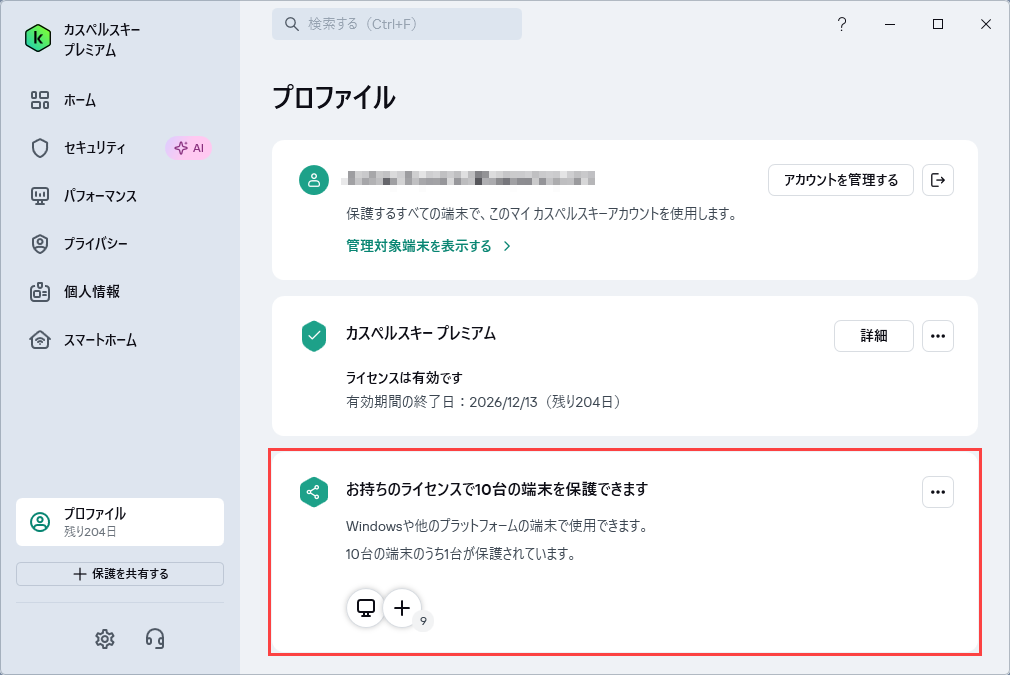Open settings via the gear icon
The image size is (1010, 675).
pos(105,639)
